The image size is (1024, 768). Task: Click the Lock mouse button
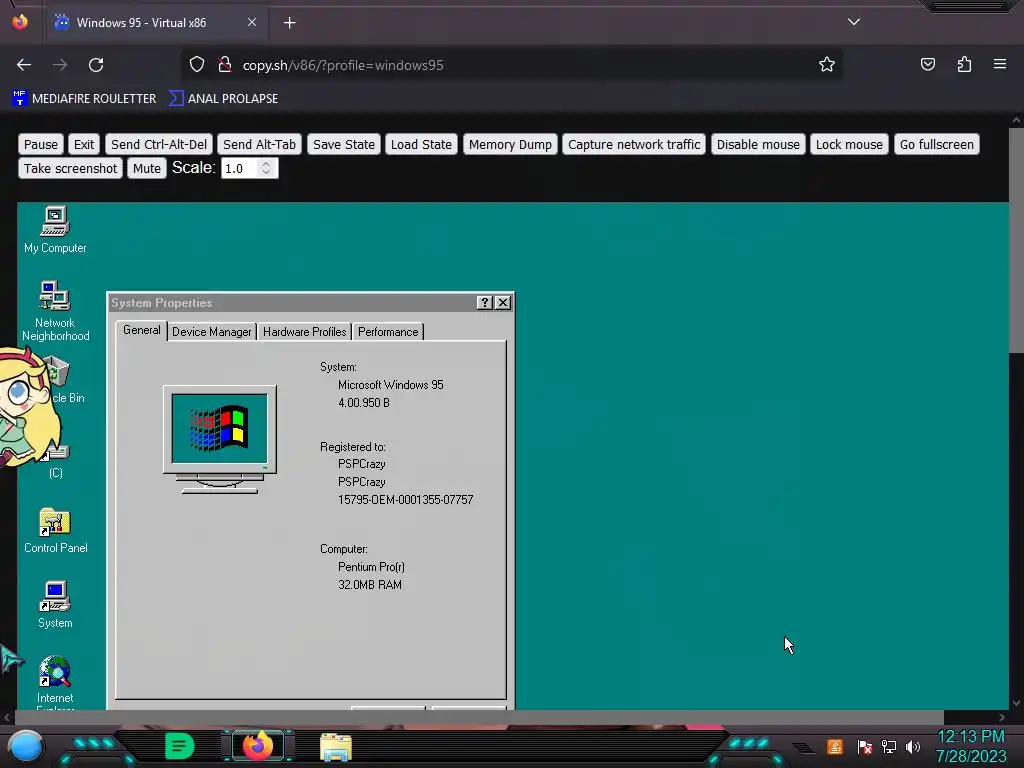[x=849, y=144]
